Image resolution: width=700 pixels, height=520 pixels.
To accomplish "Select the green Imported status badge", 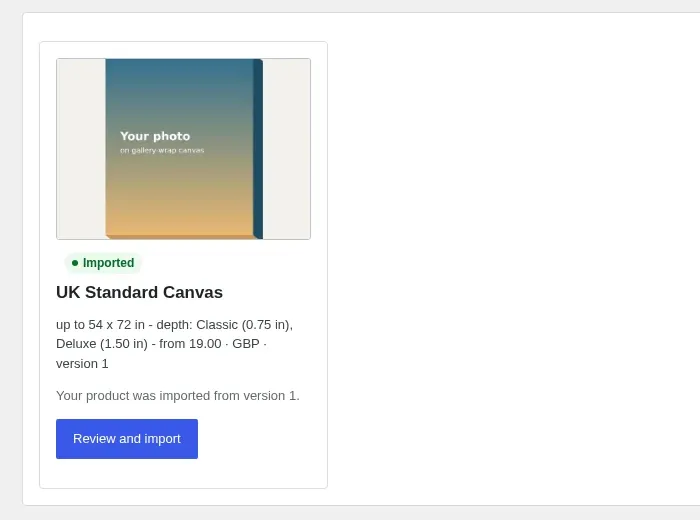I will pyautogui.click(x=103, y=262).
